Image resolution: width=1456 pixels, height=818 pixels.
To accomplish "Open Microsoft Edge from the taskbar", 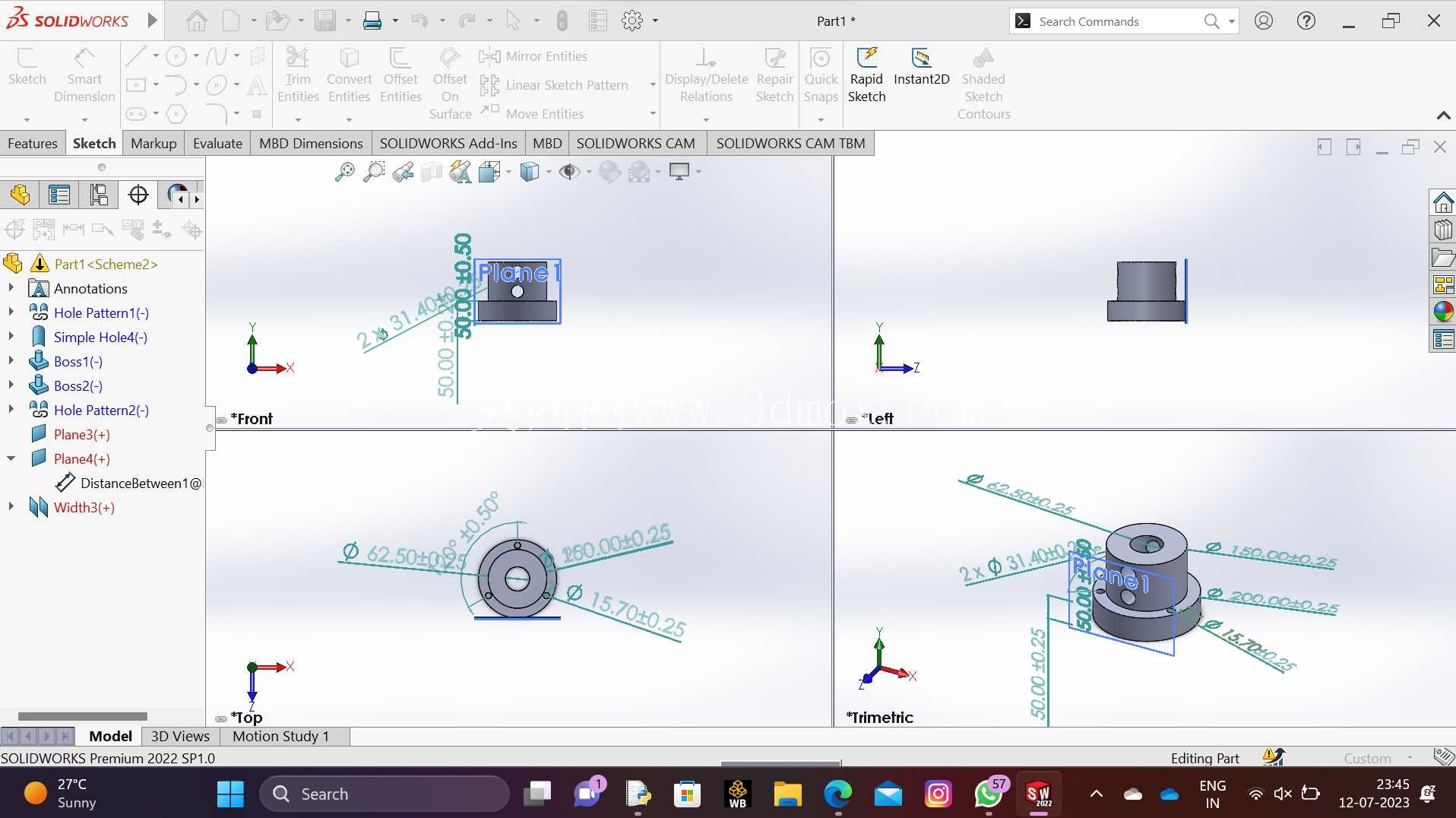I will pyautogui.click(x=837, y=794).
